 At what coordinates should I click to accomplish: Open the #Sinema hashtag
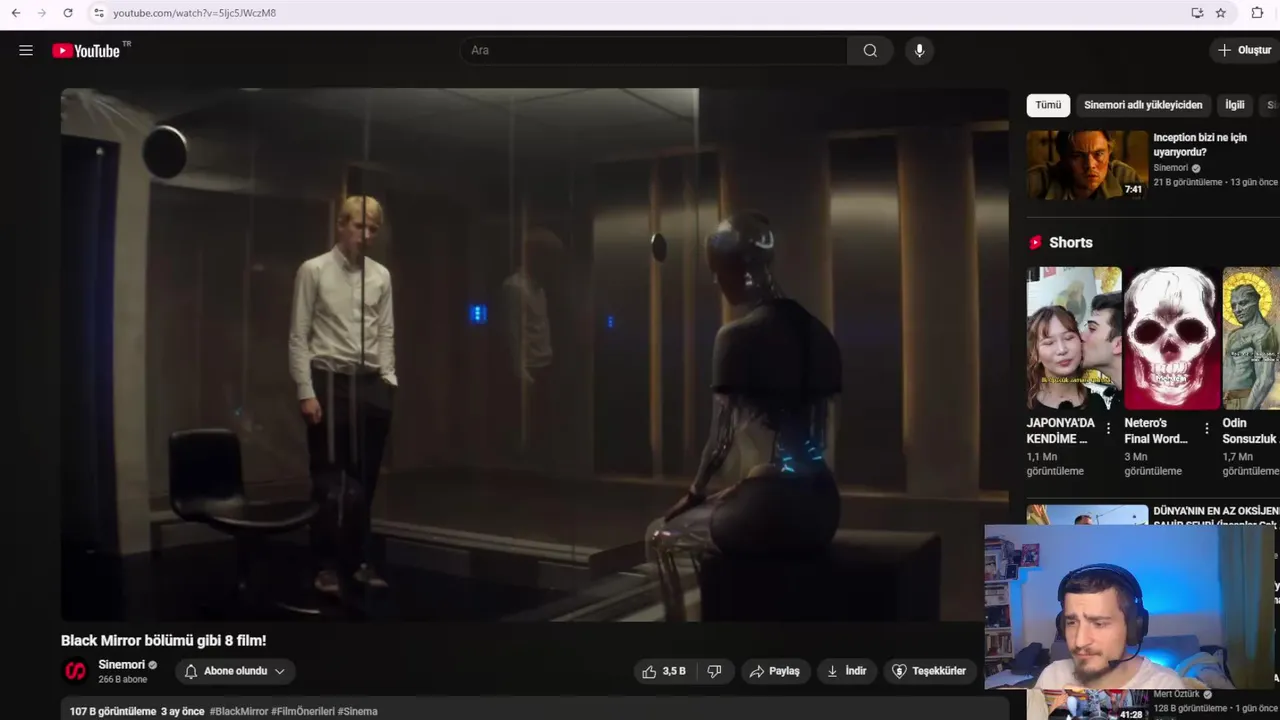coord(358,711)
